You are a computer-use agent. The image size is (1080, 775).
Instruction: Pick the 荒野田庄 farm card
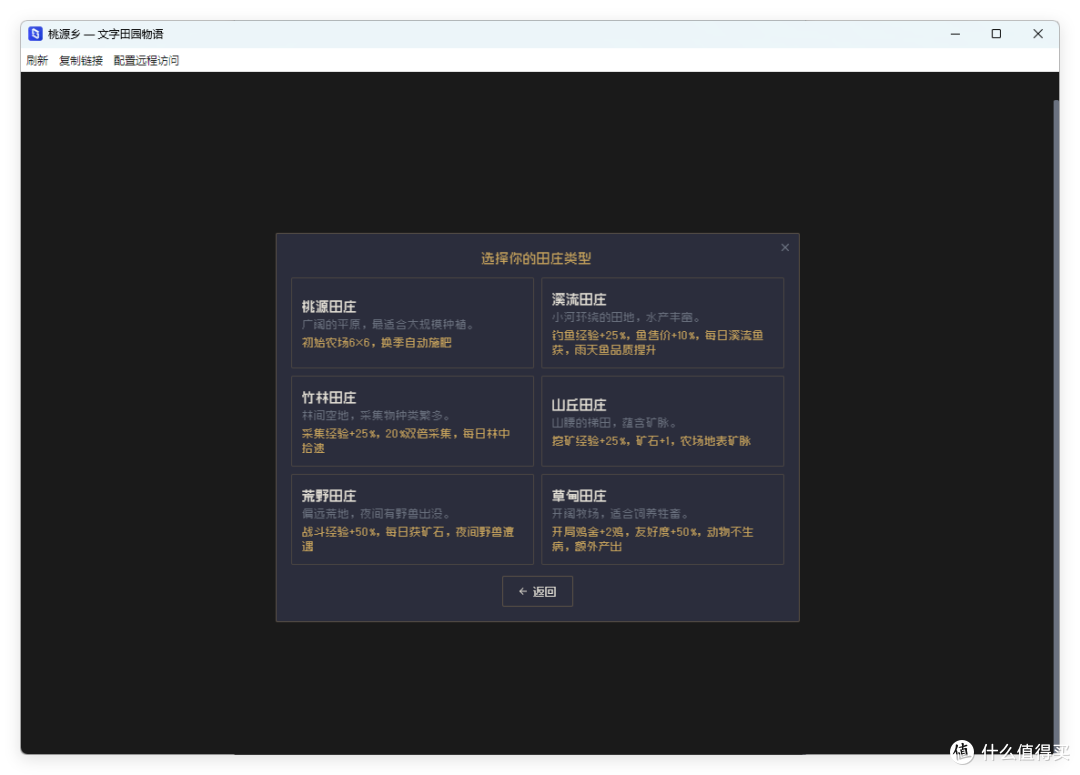pos(412,519)
